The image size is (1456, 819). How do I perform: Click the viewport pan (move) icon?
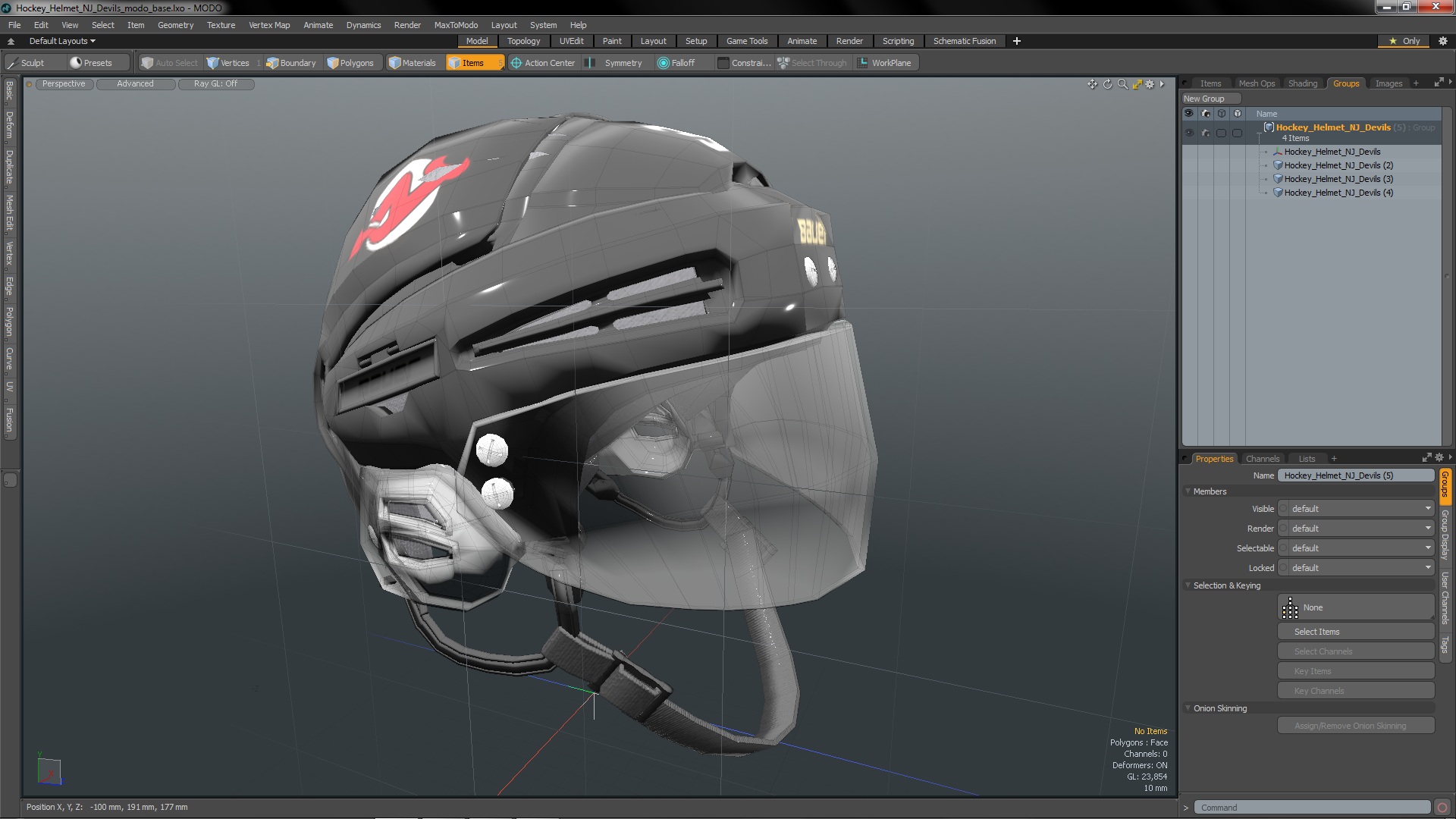[1092, 84]
